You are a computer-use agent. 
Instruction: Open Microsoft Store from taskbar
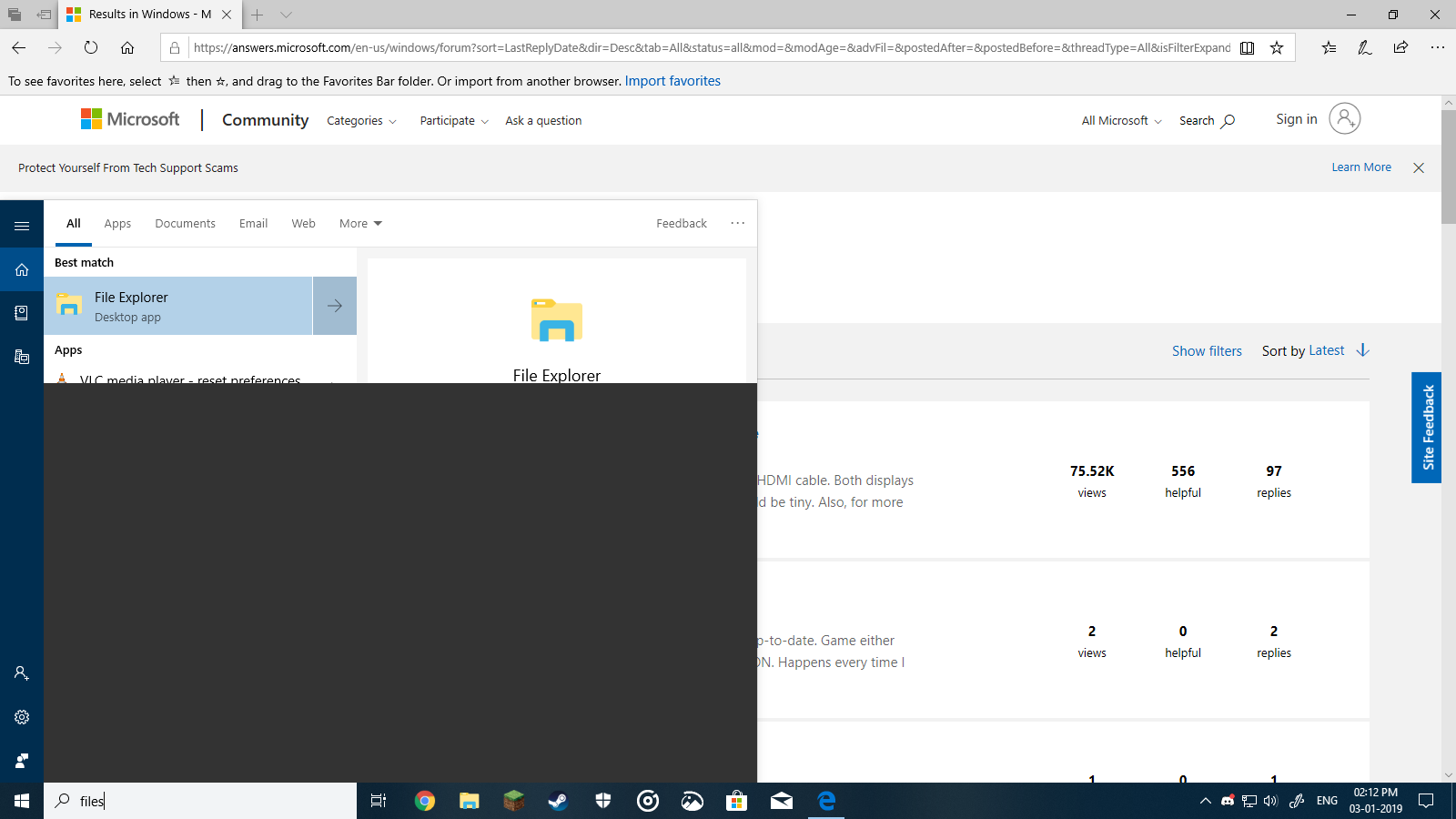[736, 801]
